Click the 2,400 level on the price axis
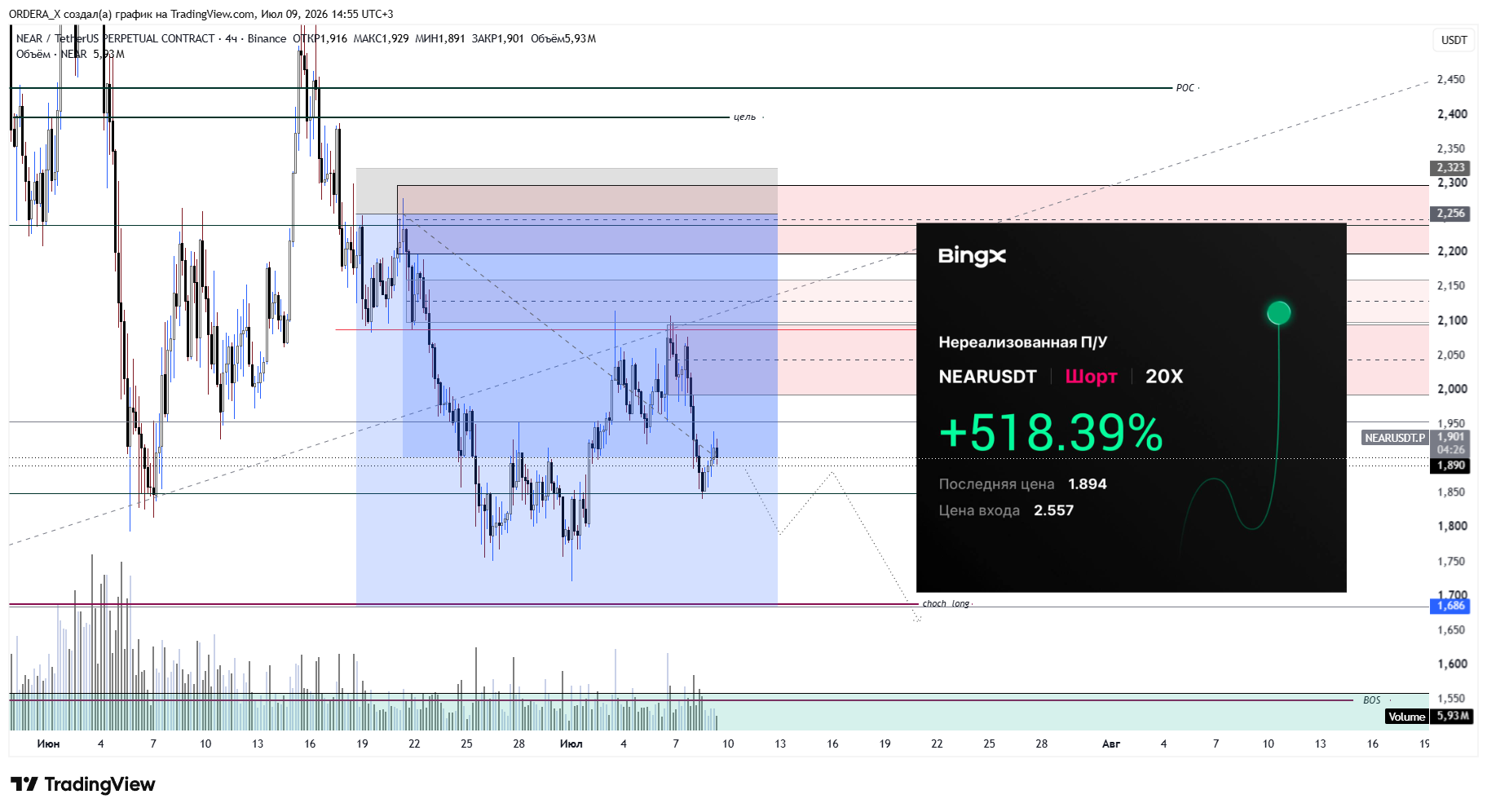1487x812 pixels. point(1452,114)
